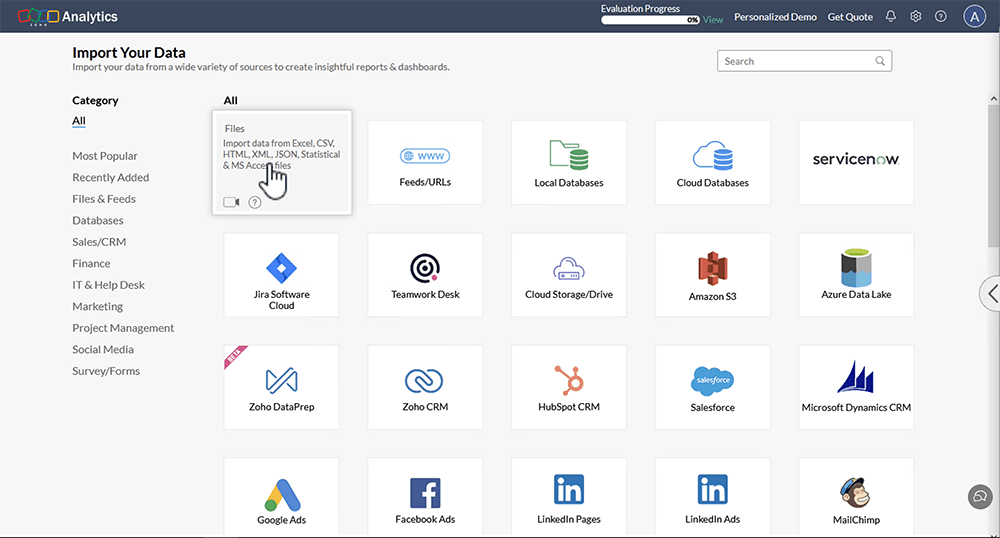This screenshot has width=1000, height=538.
Task: Filter by Databases category
Action: pos(98,221)
